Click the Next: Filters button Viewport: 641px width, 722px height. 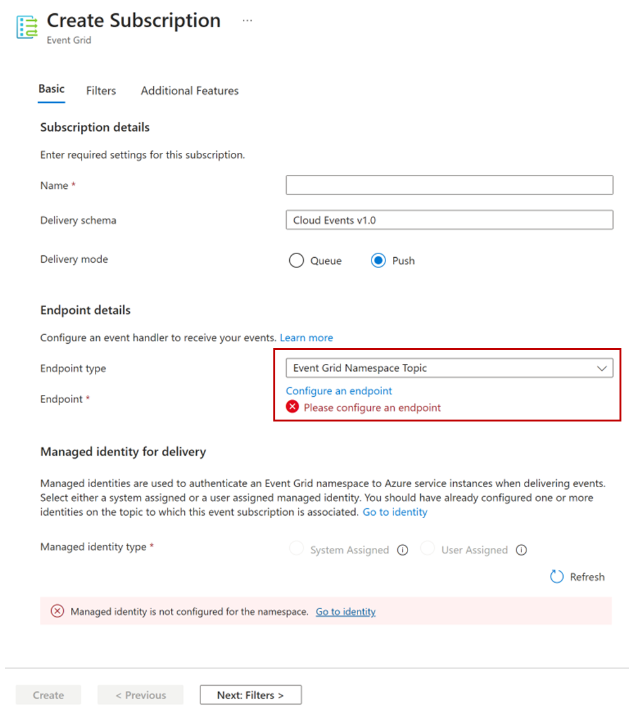(251, 695)
